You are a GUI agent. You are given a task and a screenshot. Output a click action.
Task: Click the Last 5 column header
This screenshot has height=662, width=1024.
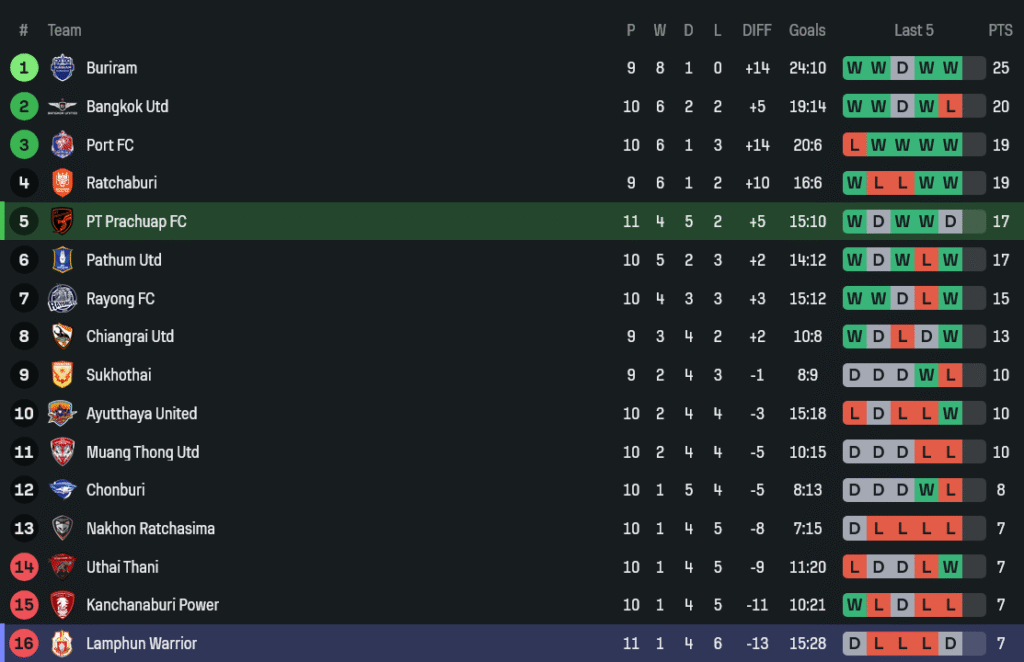914,30
